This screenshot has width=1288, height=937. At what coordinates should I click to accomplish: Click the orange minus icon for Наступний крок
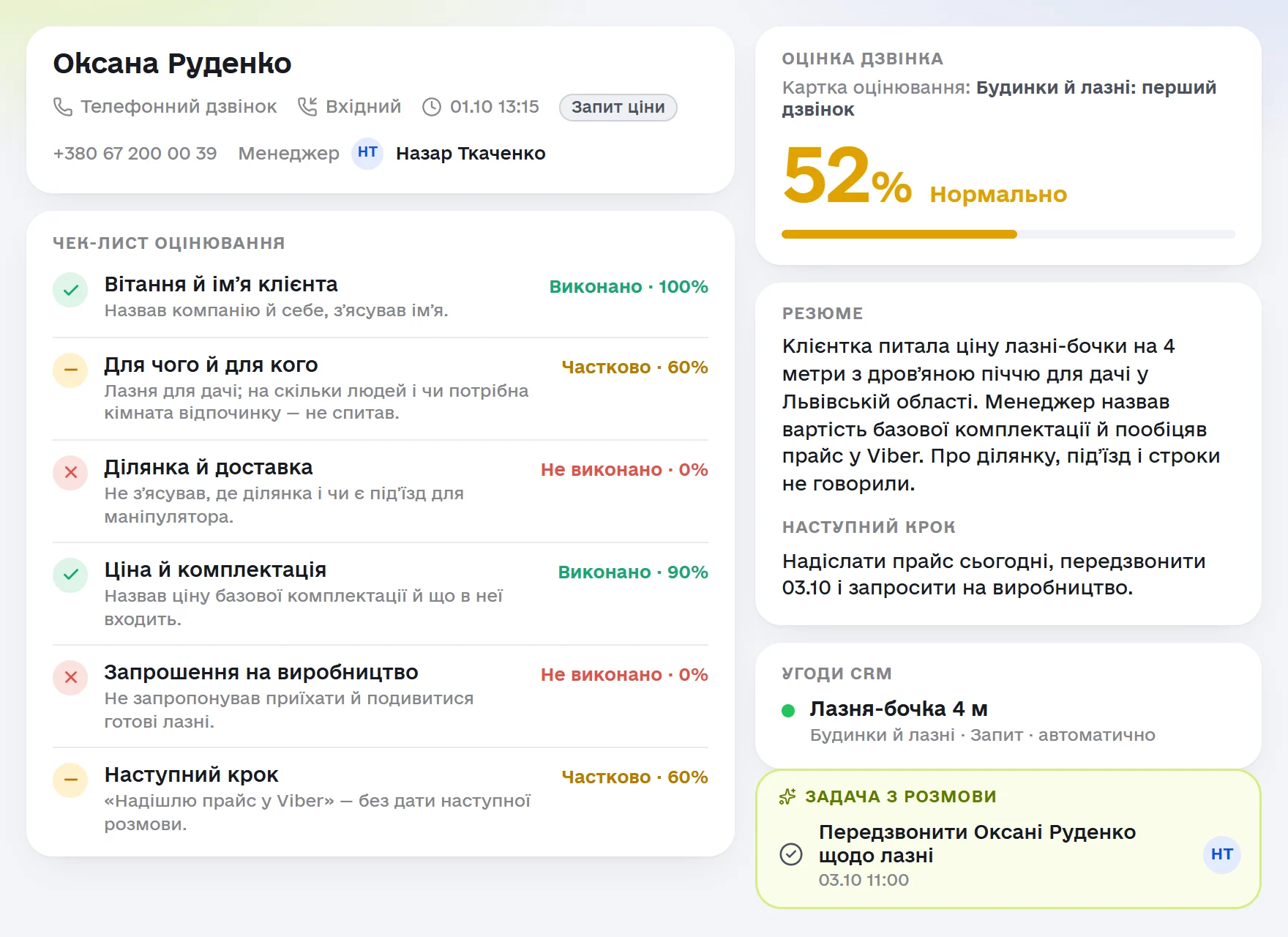(x=70, y=780)
